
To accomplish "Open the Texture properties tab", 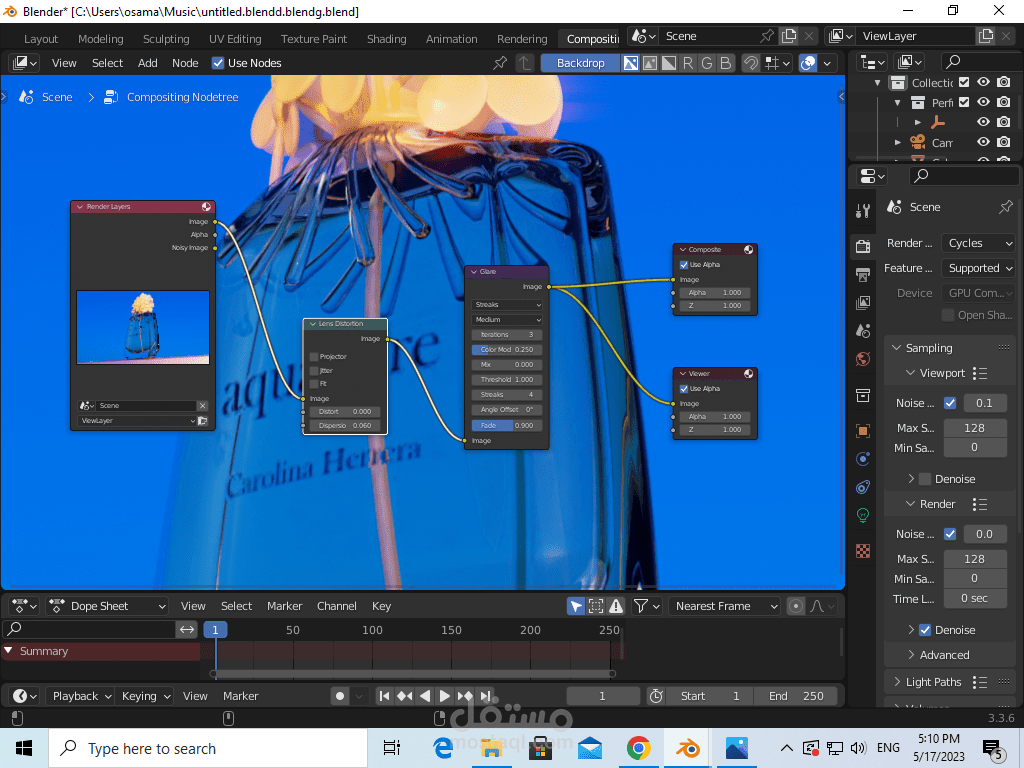I will click(x=863, y=551).
